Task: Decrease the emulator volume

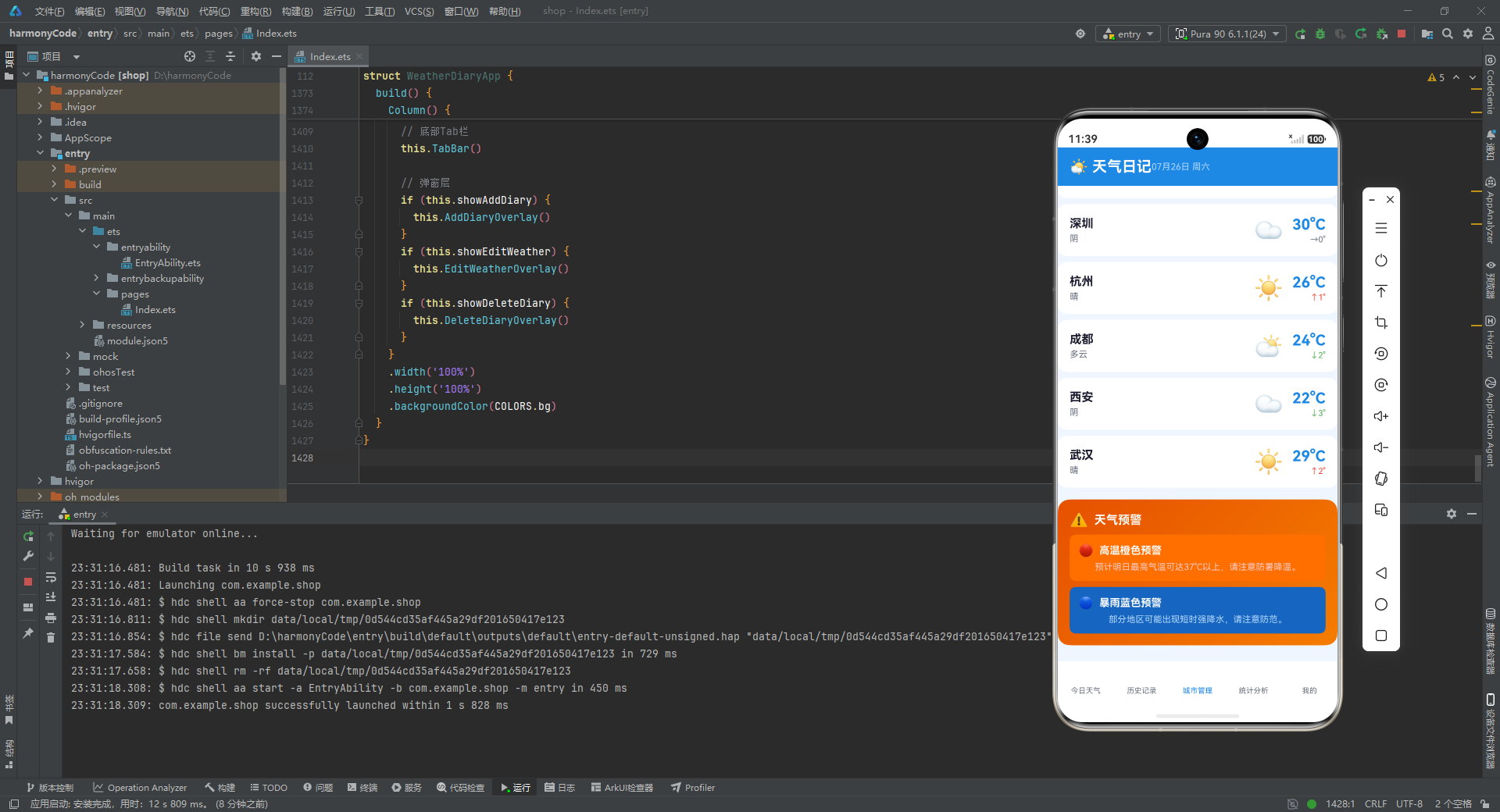Action: (x=1381, y=447)
